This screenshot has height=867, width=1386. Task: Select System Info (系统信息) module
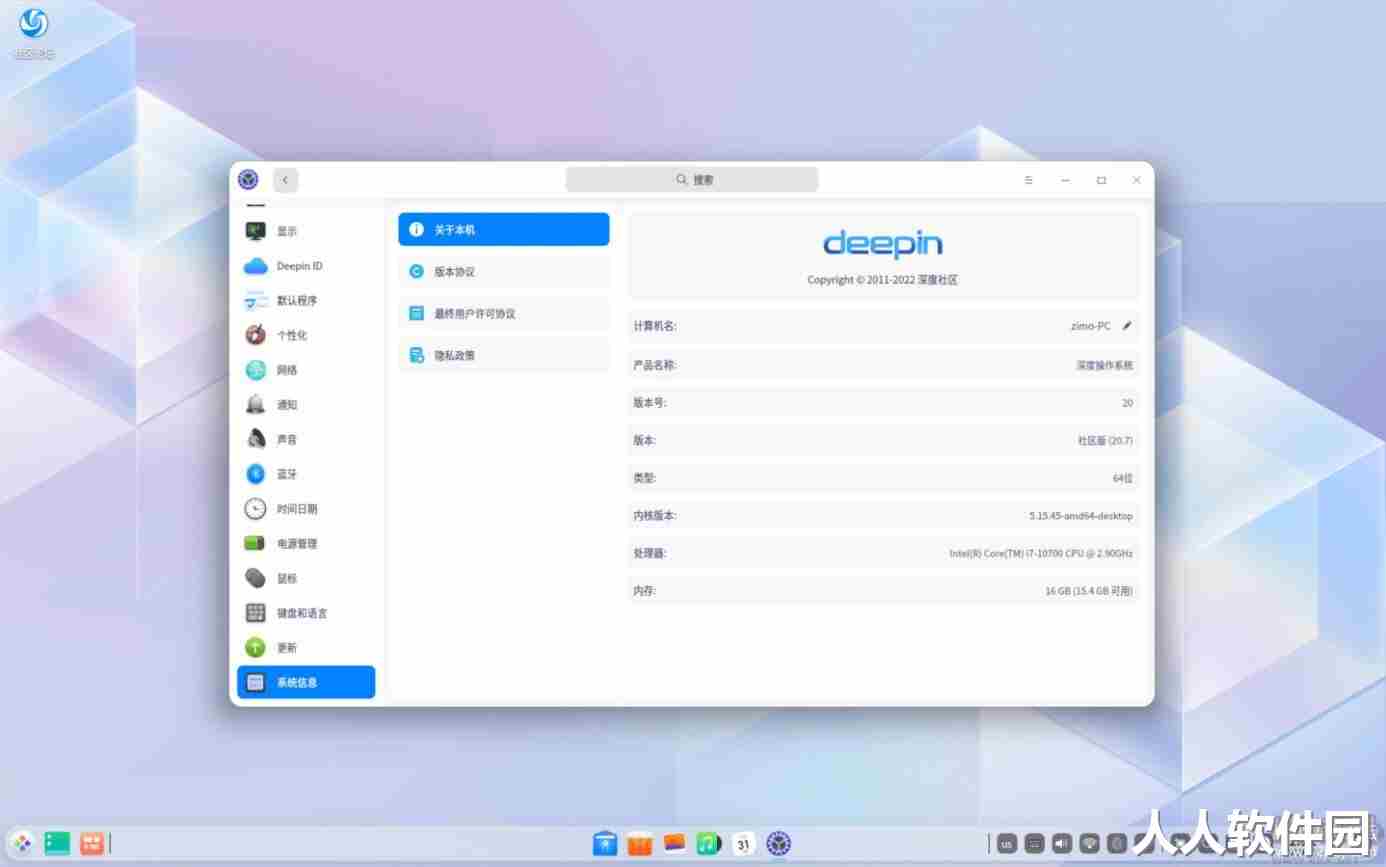tap(306, 682)
